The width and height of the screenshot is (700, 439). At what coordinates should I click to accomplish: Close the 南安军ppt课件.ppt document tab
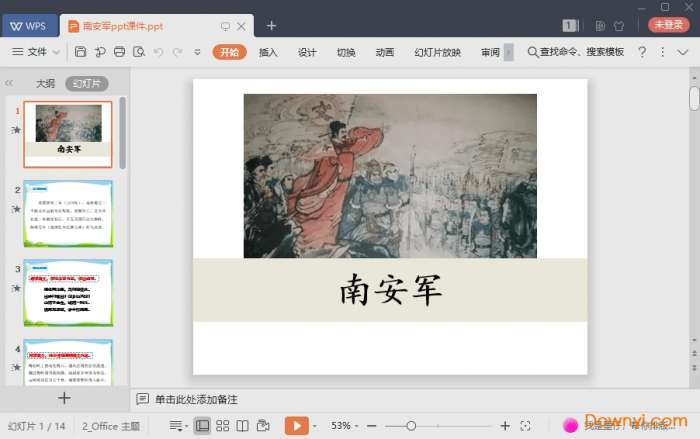point(241,26)
